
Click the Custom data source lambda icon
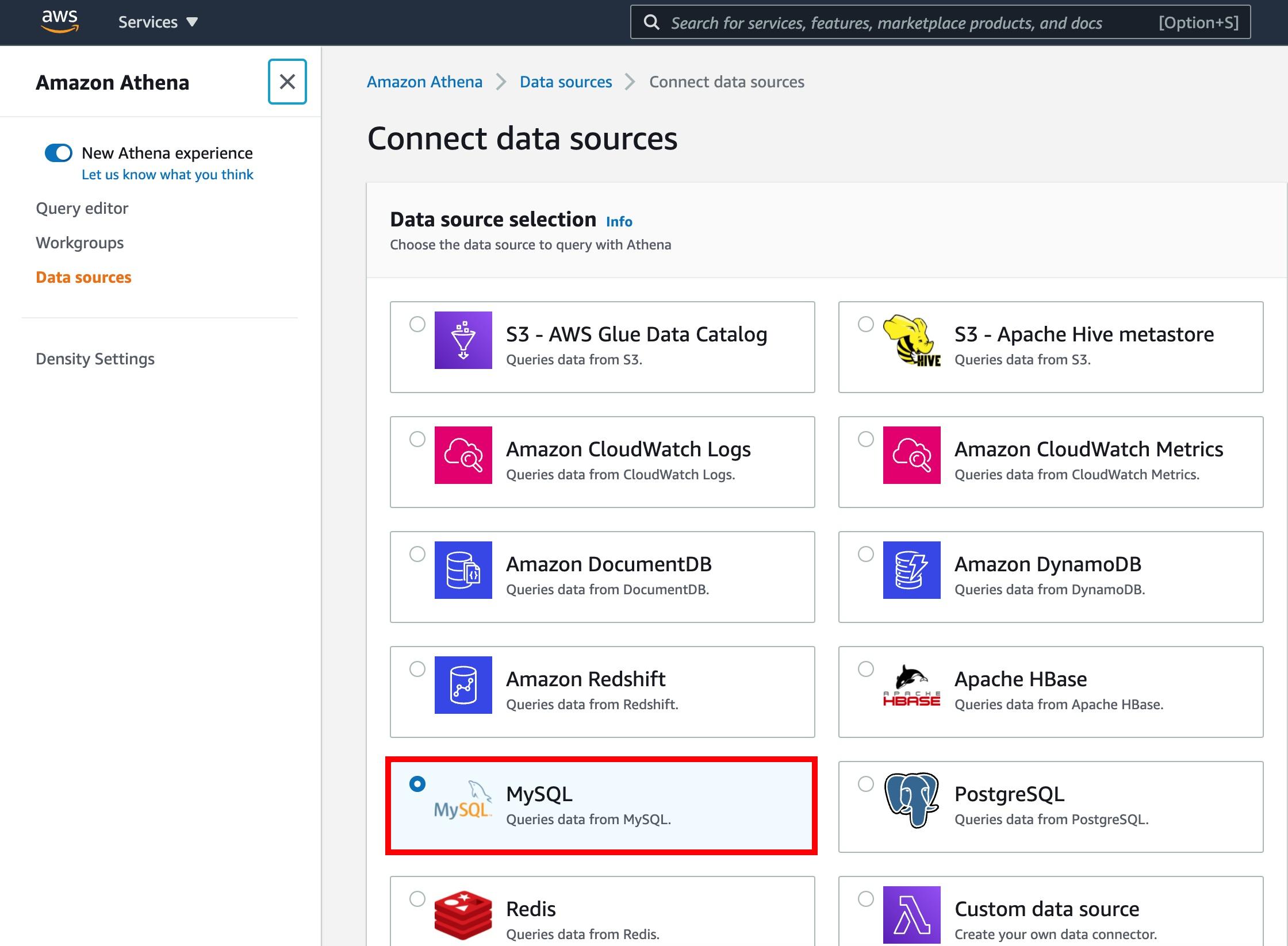[911, 915]
